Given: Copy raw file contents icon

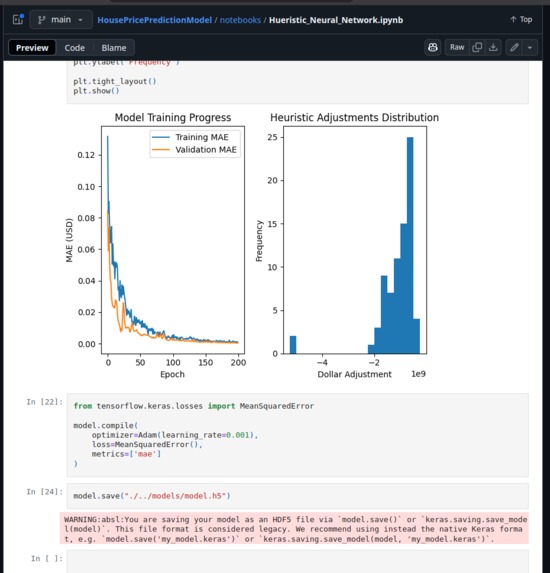Looking at the screenshot, I should (x=477, y=48).
